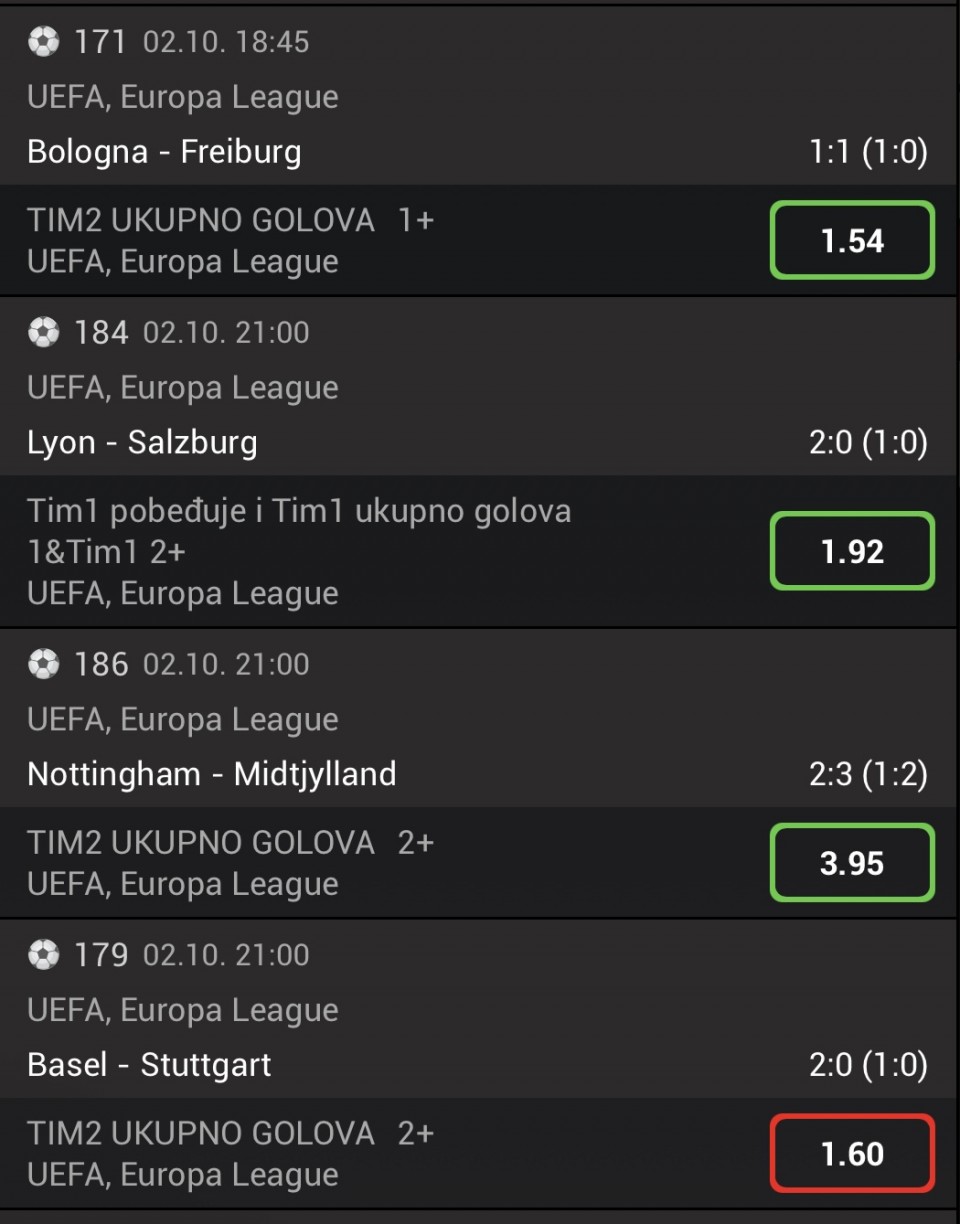Click the match number 171 with date 02.10. 18:45
960x1224 pixels.
(x=192, y=42)
